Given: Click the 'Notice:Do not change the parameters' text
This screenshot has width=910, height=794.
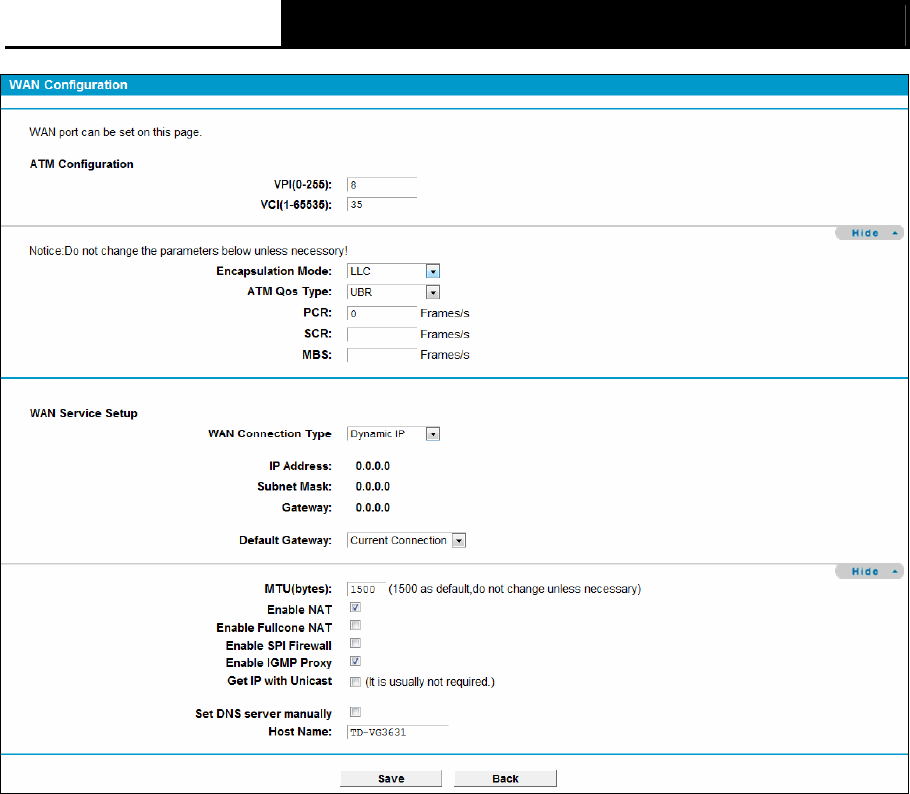Looking at the screenshot, I should pyautogui.click(x=189, y=251).
